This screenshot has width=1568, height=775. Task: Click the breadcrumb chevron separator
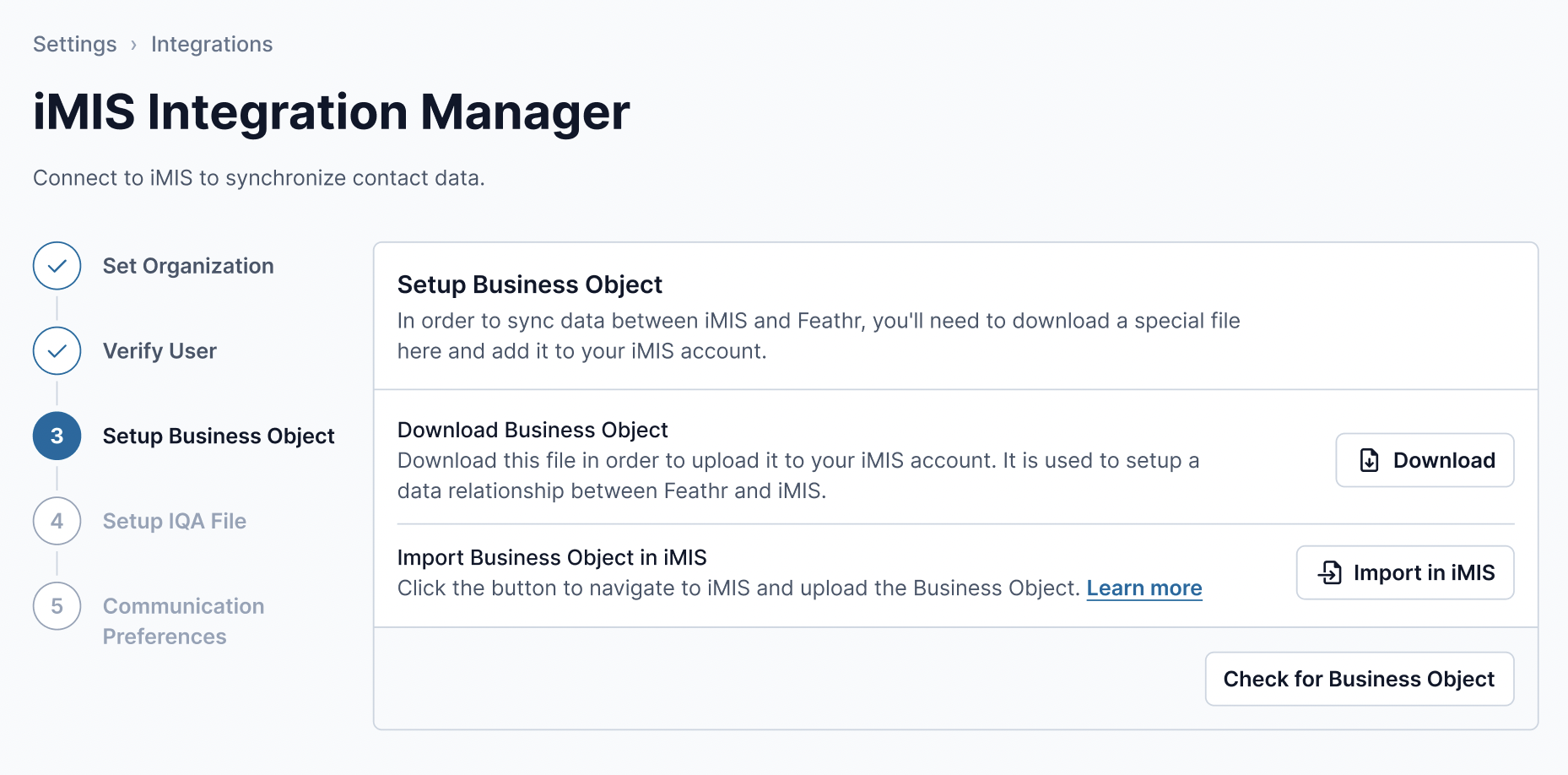(x=133, y=45)
